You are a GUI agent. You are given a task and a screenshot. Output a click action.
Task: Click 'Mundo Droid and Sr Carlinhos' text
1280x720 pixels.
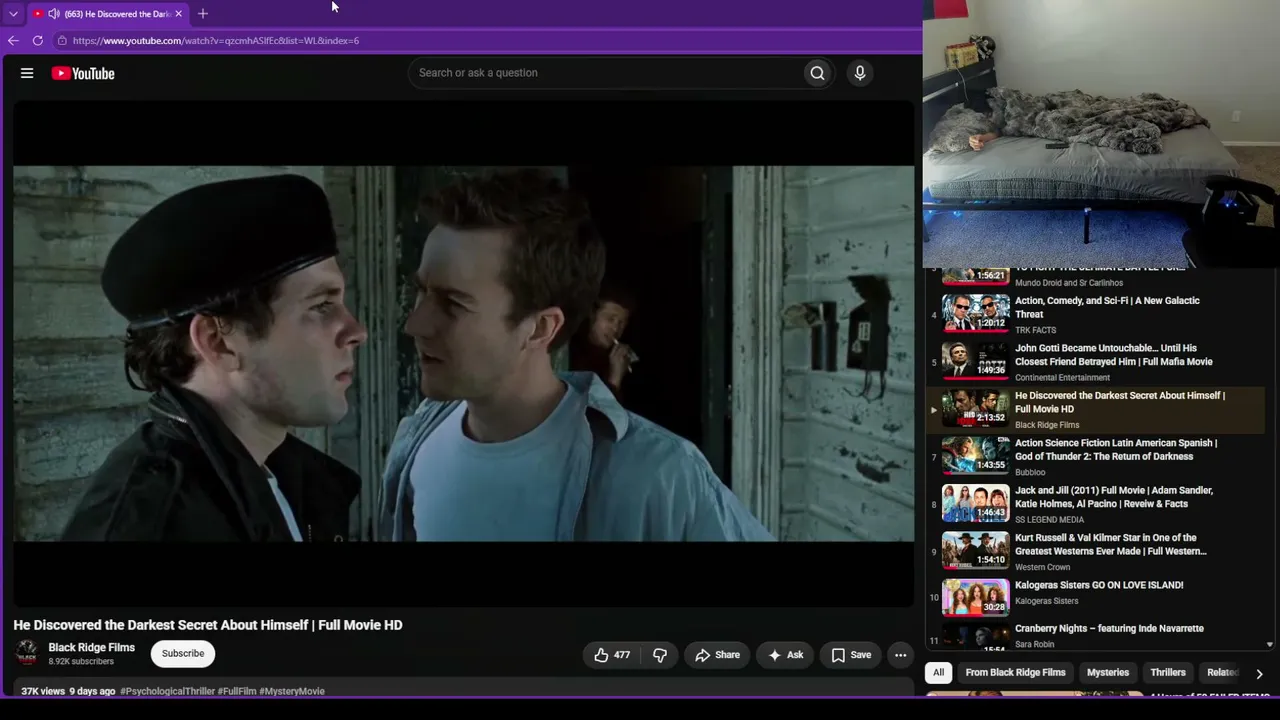pyautogui.click(x=1069, y=283)
